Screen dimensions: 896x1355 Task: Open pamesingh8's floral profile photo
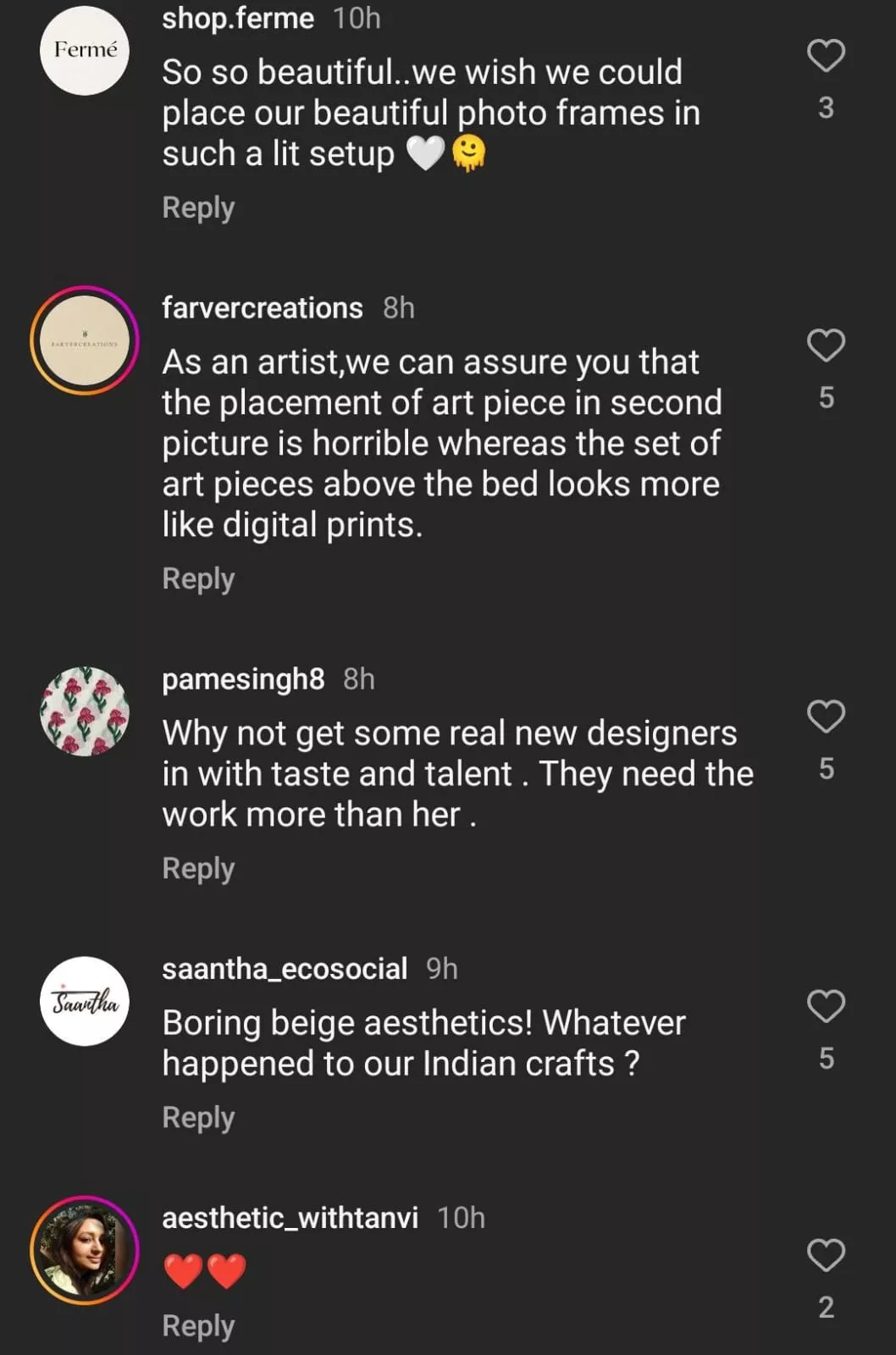(x=85, y=711)
